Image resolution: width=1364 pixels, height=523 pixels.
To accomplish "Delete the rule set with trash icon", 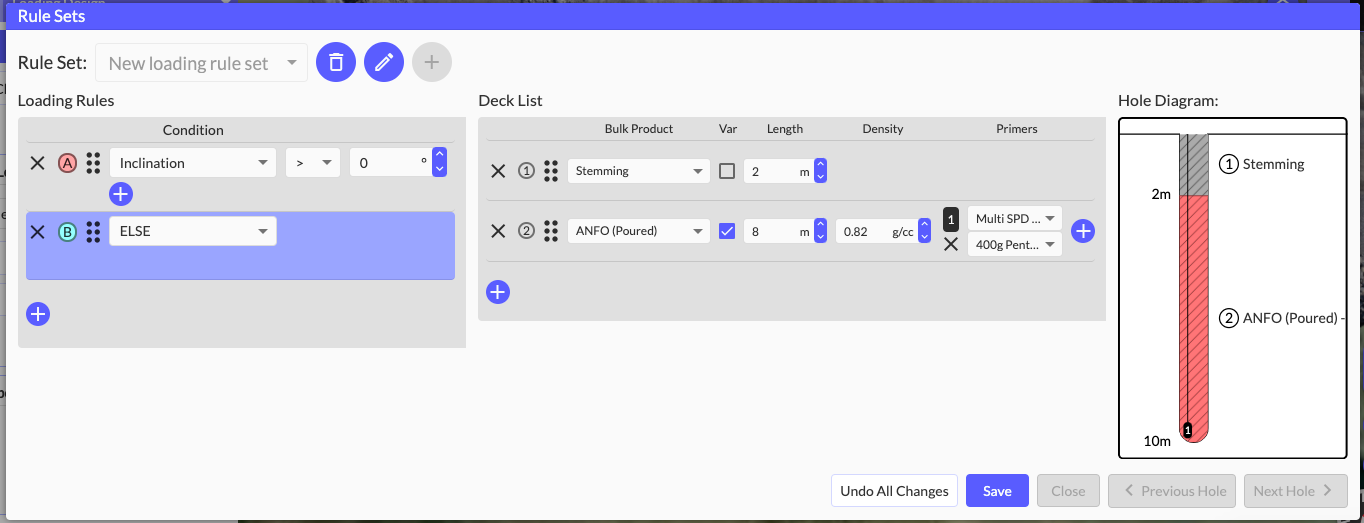I will pyautogui.click(x=336, y=63).
